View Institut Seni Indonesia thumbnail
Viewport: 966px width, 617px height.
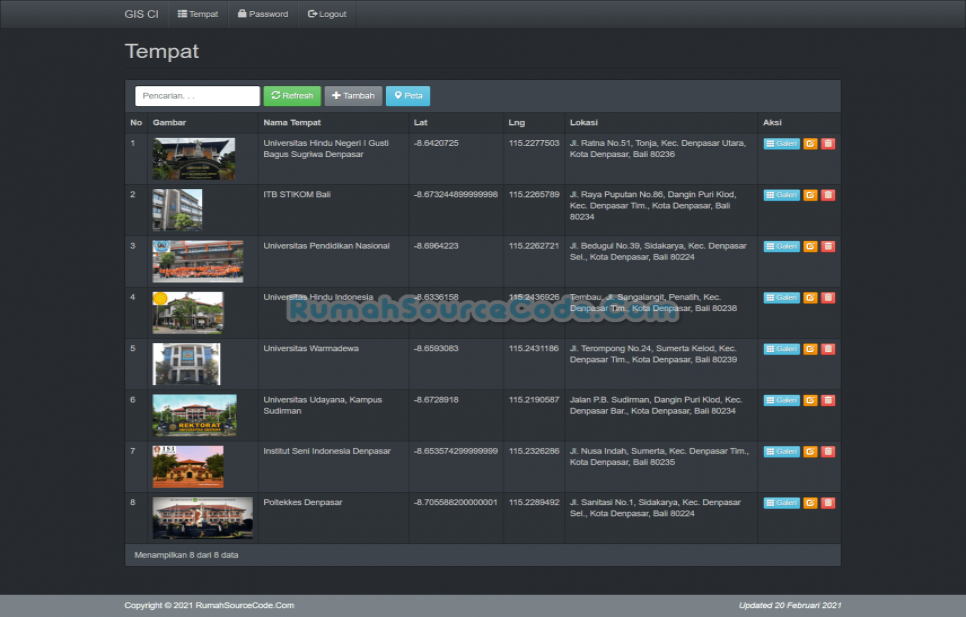[188, 466]
